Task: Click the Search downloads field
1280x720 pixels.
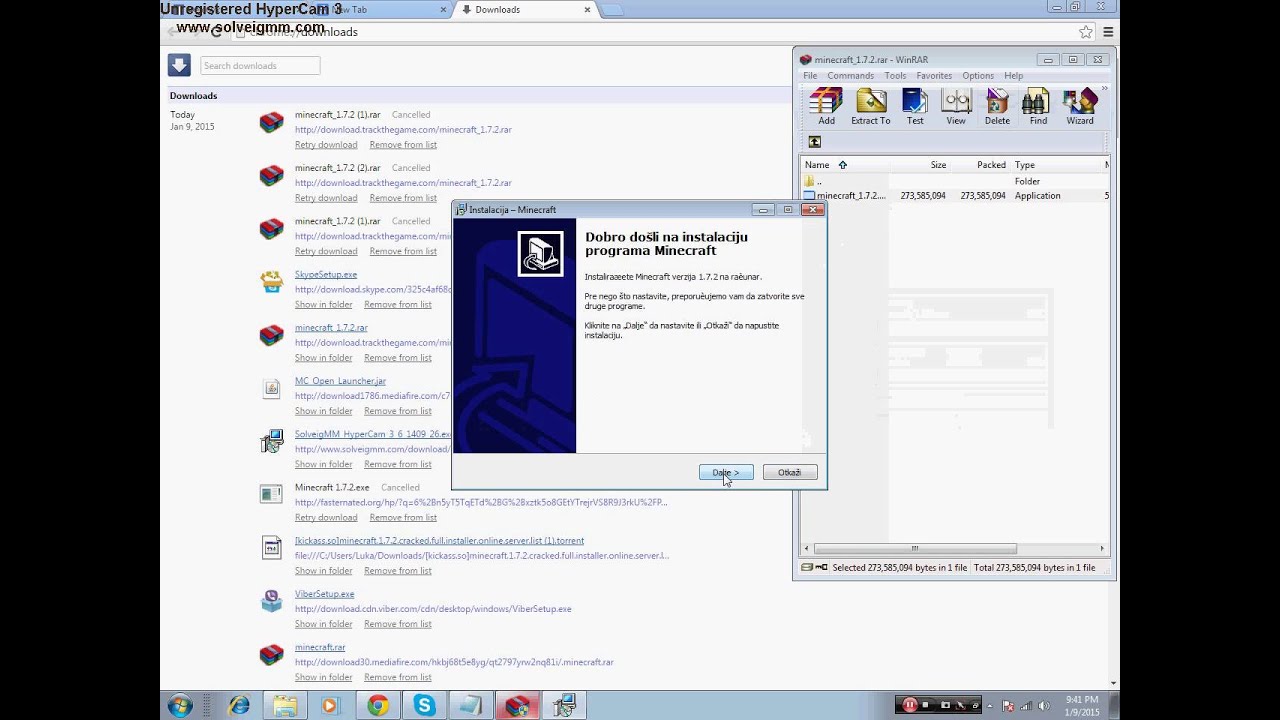Action: 260,66
